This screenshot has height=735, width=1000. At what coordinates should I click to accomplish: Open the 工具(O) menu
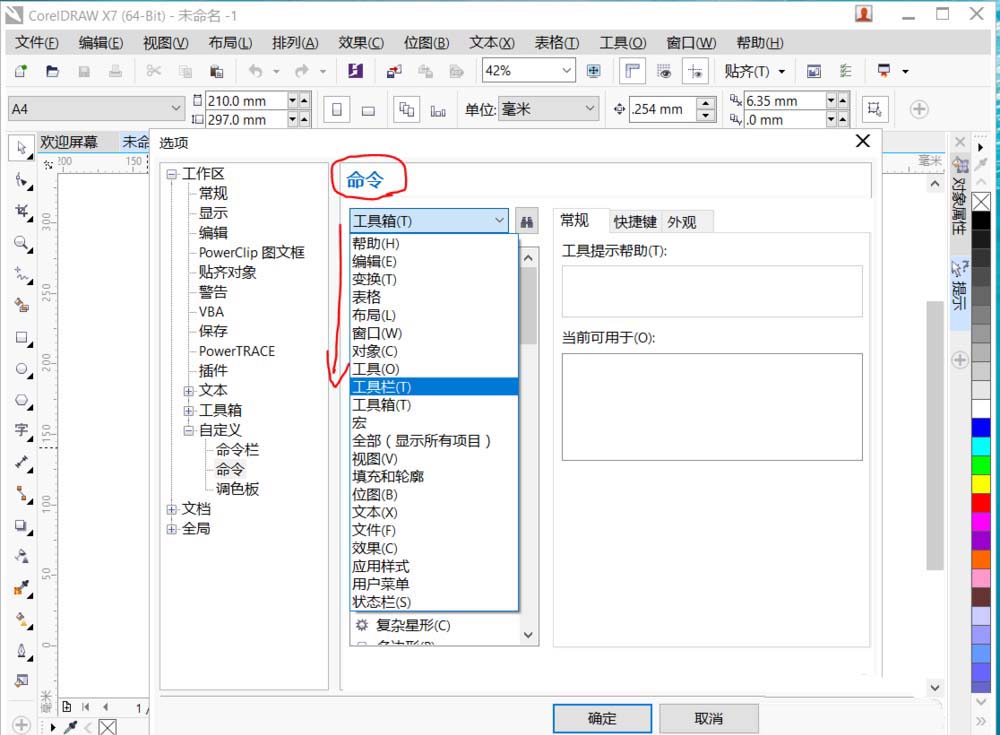tap(622, 43)
